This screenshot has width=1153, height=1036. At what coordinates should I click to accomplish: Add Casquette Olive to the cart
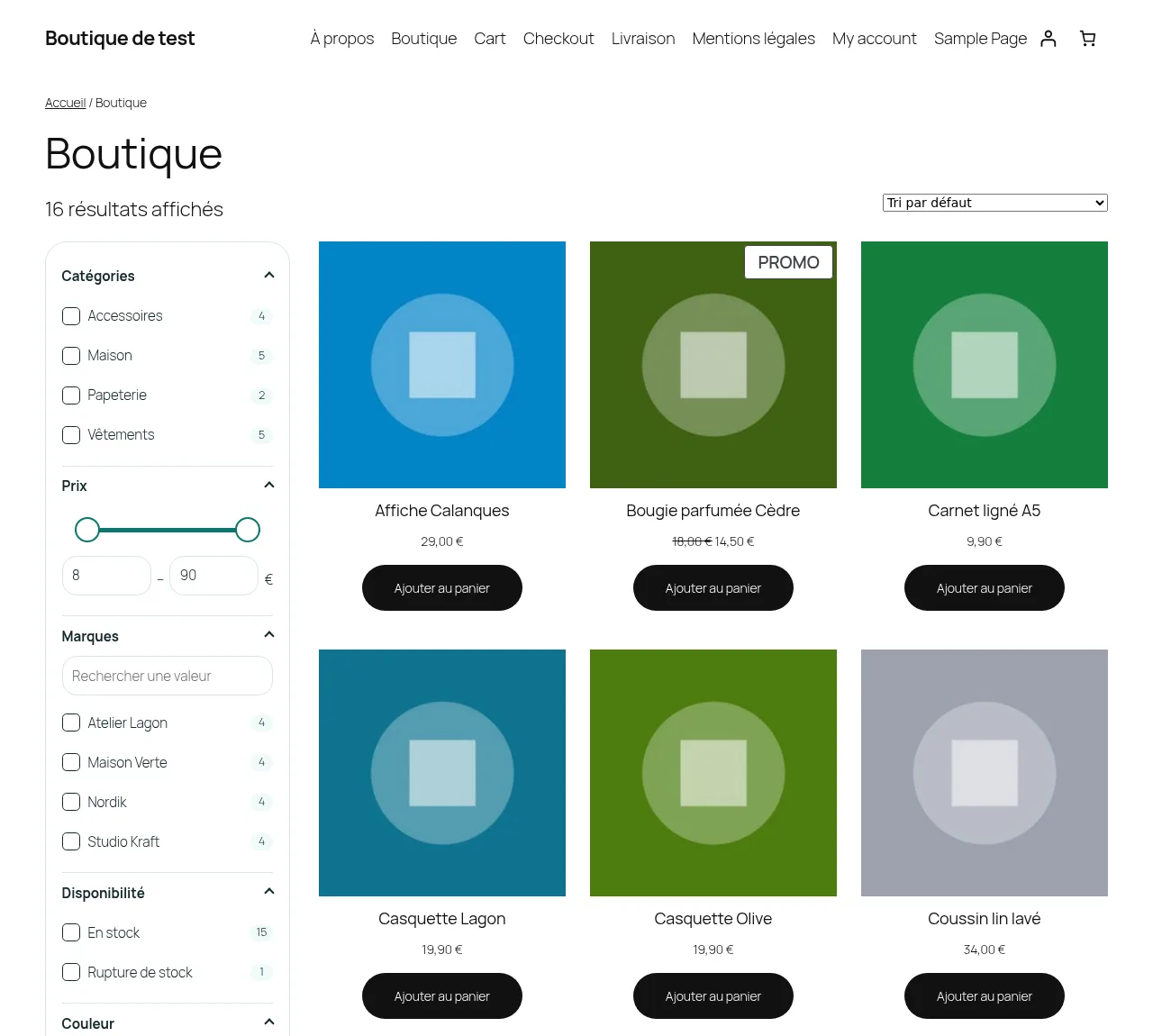point(713,996)
